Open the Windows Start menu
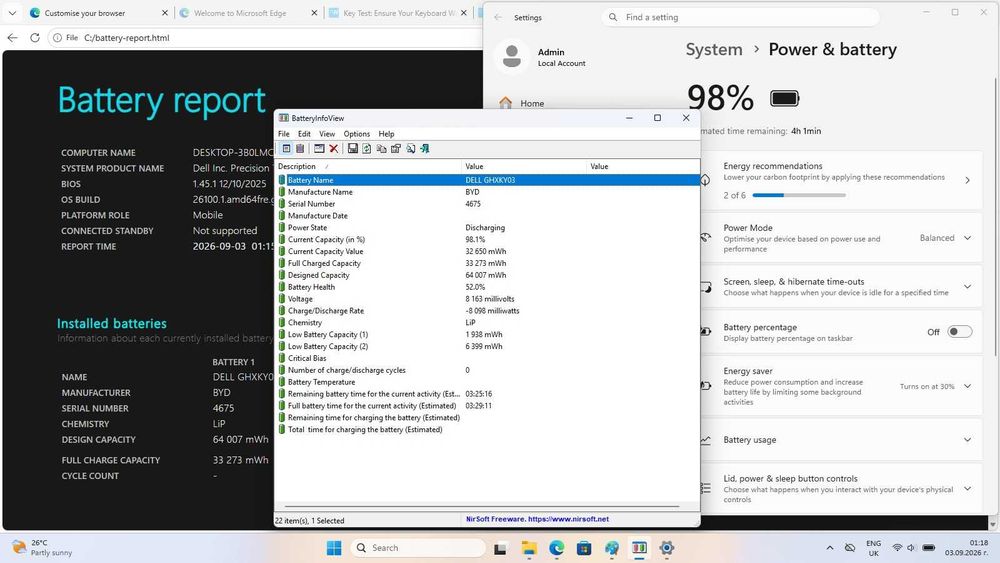1000x563 pixels. (334, 548)
